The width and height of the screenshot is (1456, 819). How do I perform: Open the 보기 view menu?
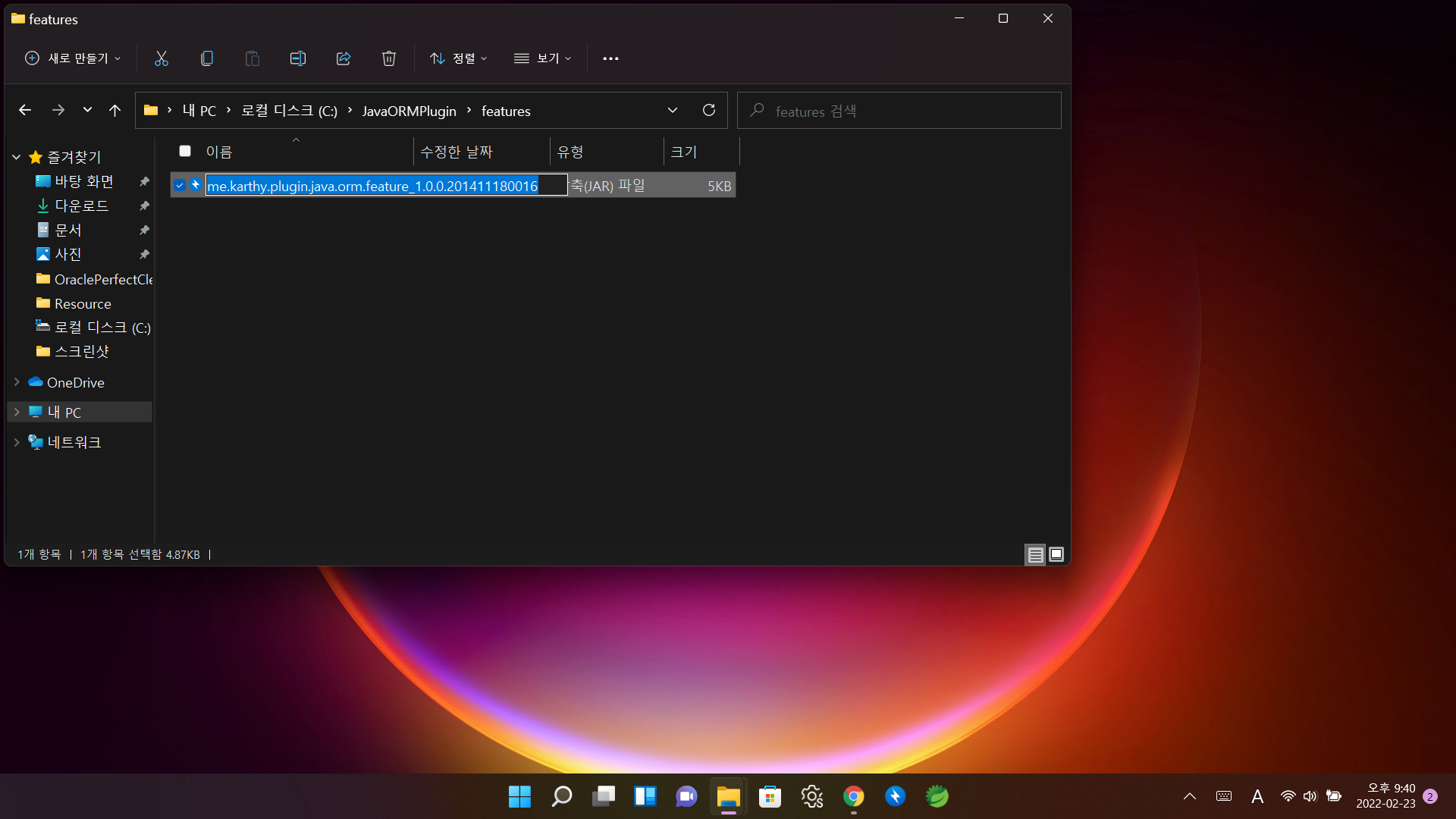pos(543,58)
